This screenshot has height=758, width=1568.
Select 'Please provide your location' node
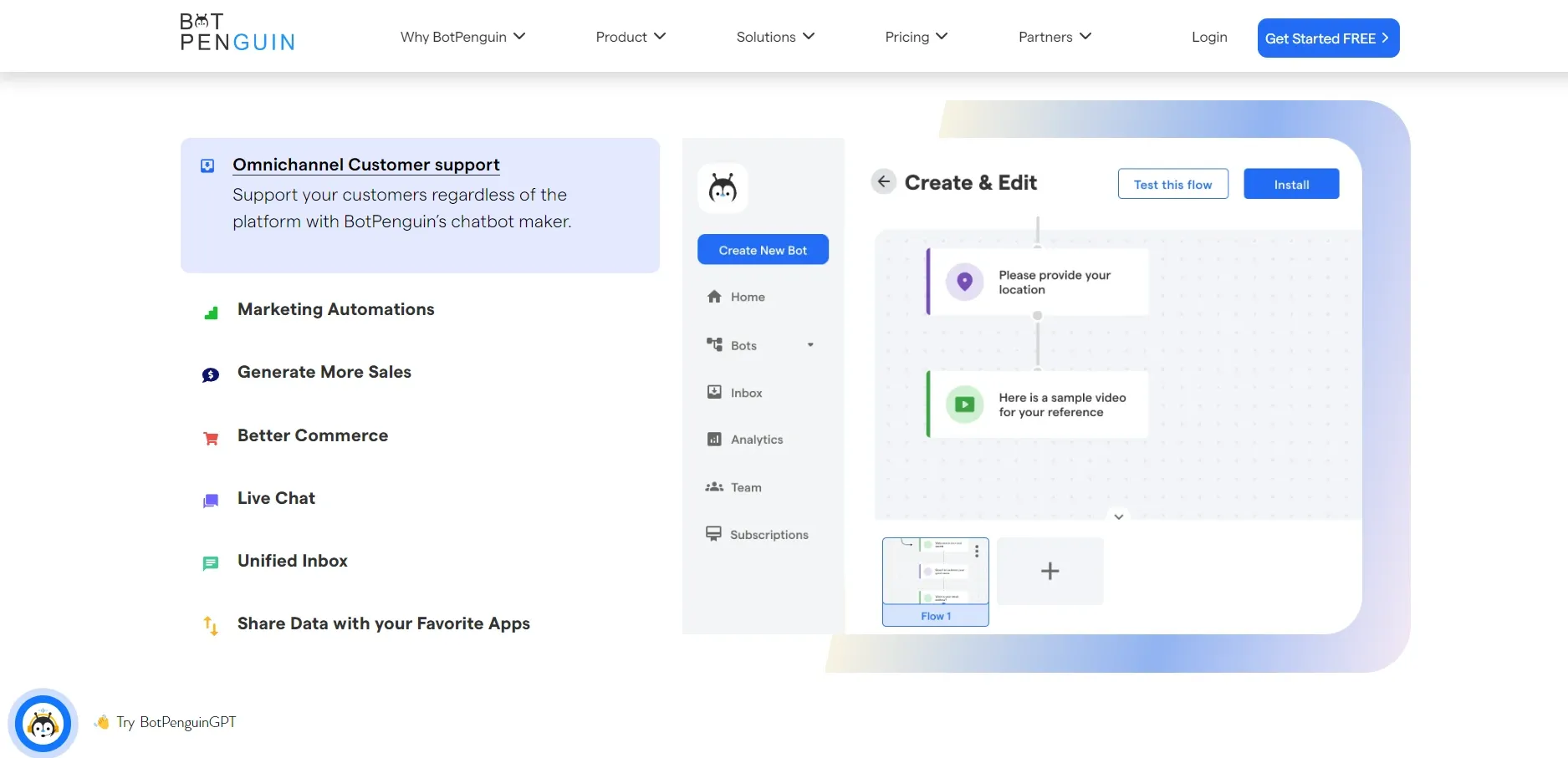[1038, 282]
